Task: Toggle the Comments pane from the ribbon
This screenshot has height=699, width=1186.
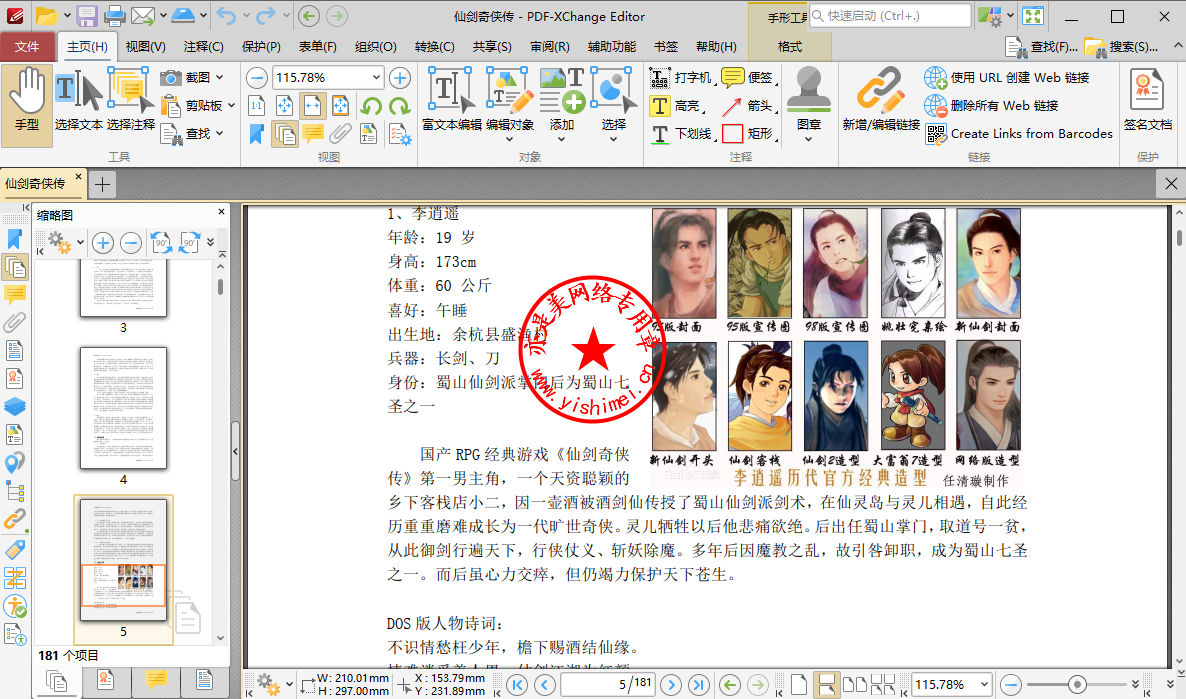Action: click(x=312, y=134)
